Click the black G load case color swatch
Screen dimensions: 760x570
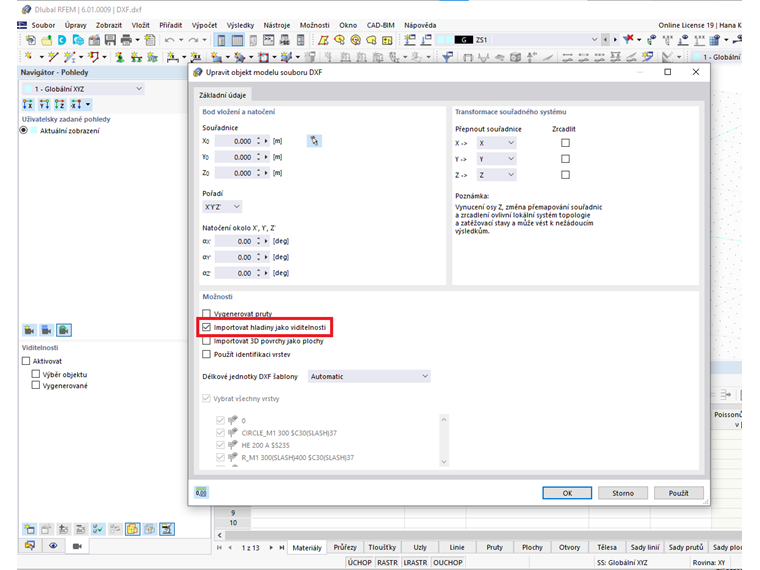point(464,40)
